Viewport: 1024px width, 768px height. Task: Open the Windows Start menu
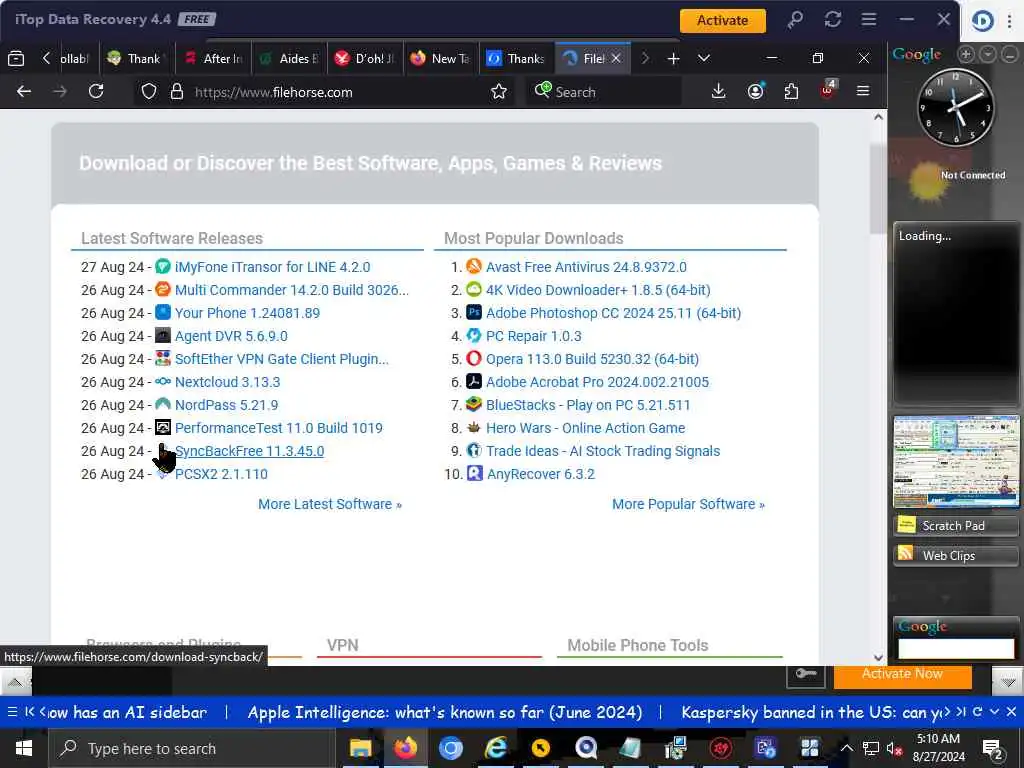[24, 748]
